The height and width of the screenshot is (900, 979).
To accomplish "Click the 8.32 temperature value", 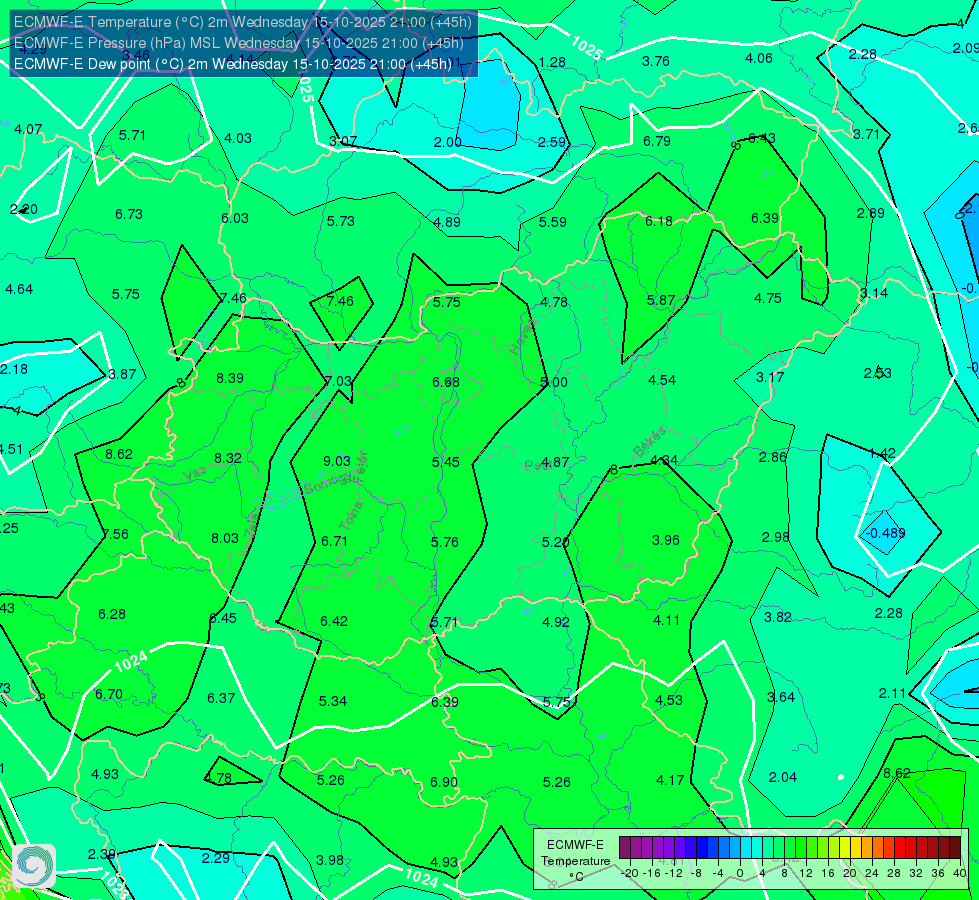I will (228, 458).
